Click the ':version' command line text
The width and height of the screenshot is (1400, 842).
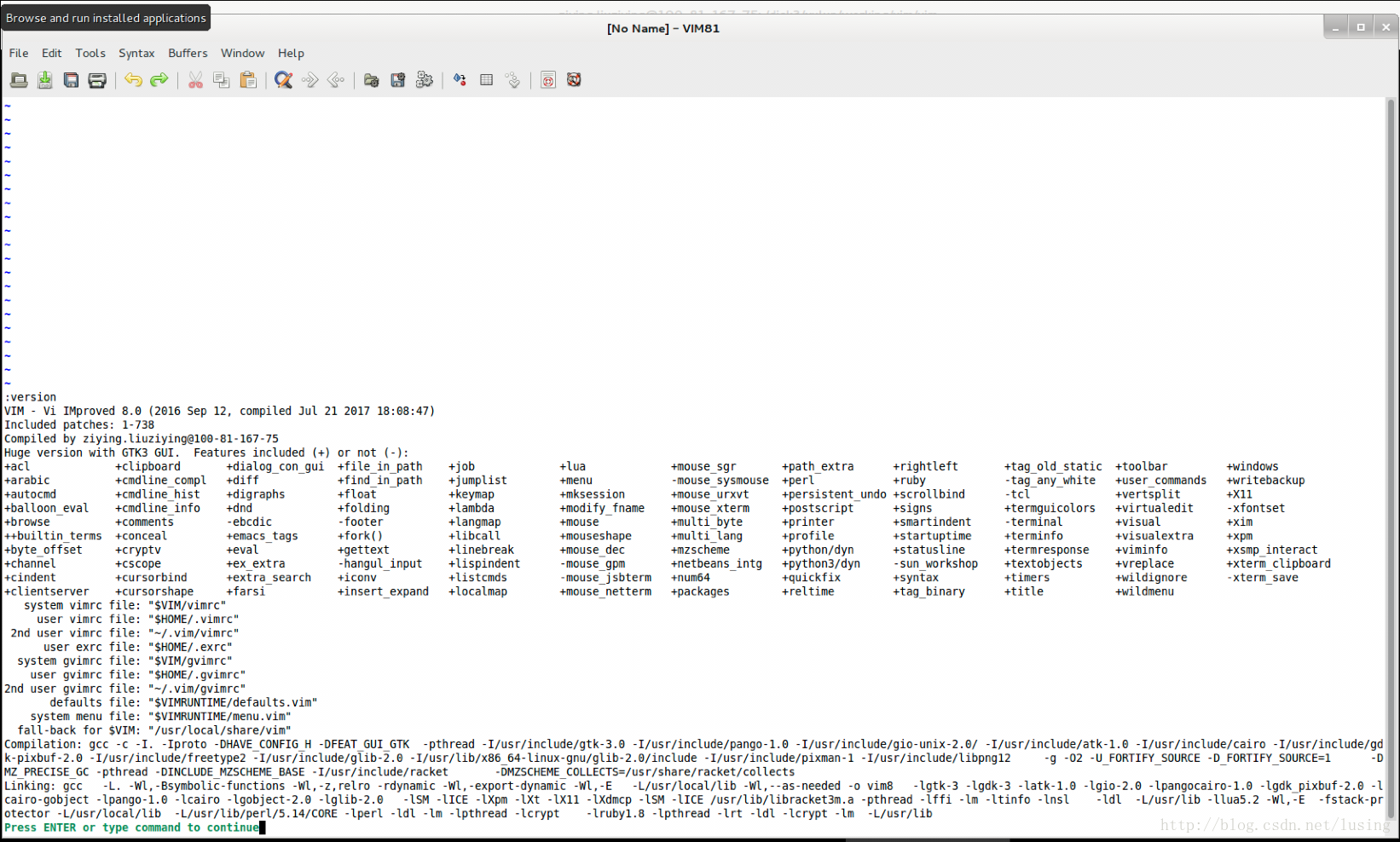[x=31, y=397]
